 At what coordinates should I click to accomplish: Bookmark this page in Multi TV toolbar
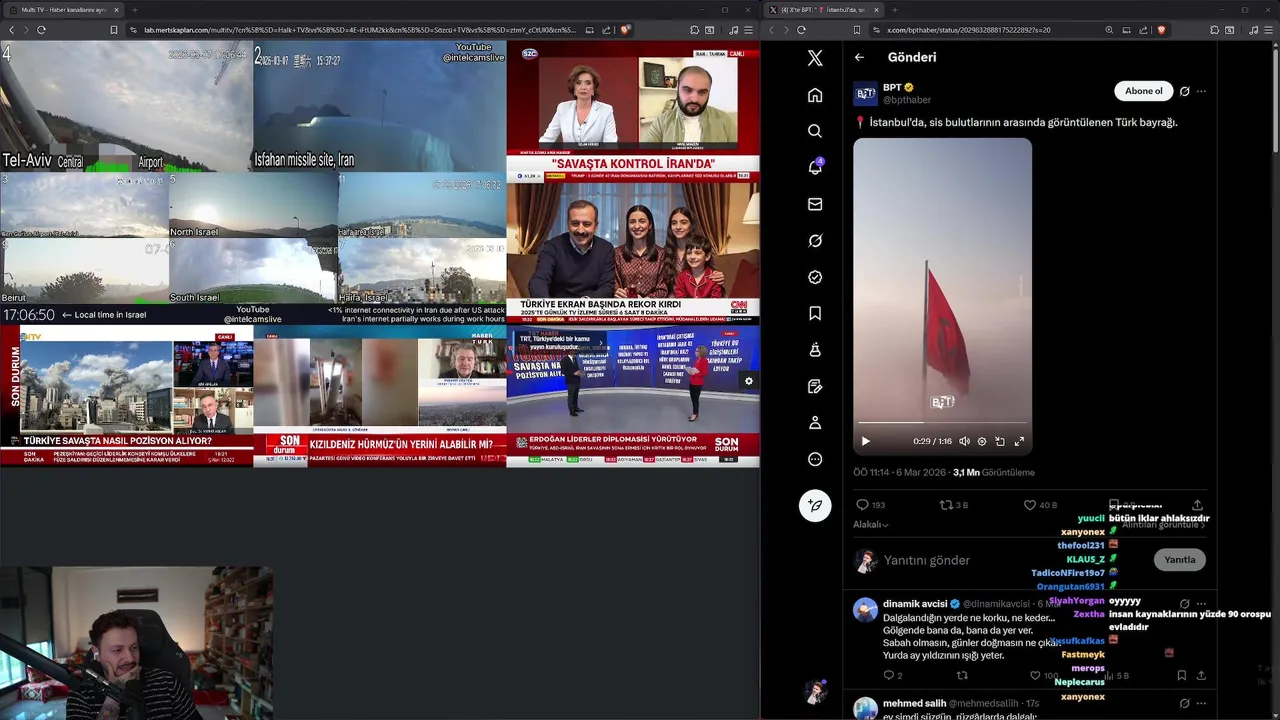point(114,30)
